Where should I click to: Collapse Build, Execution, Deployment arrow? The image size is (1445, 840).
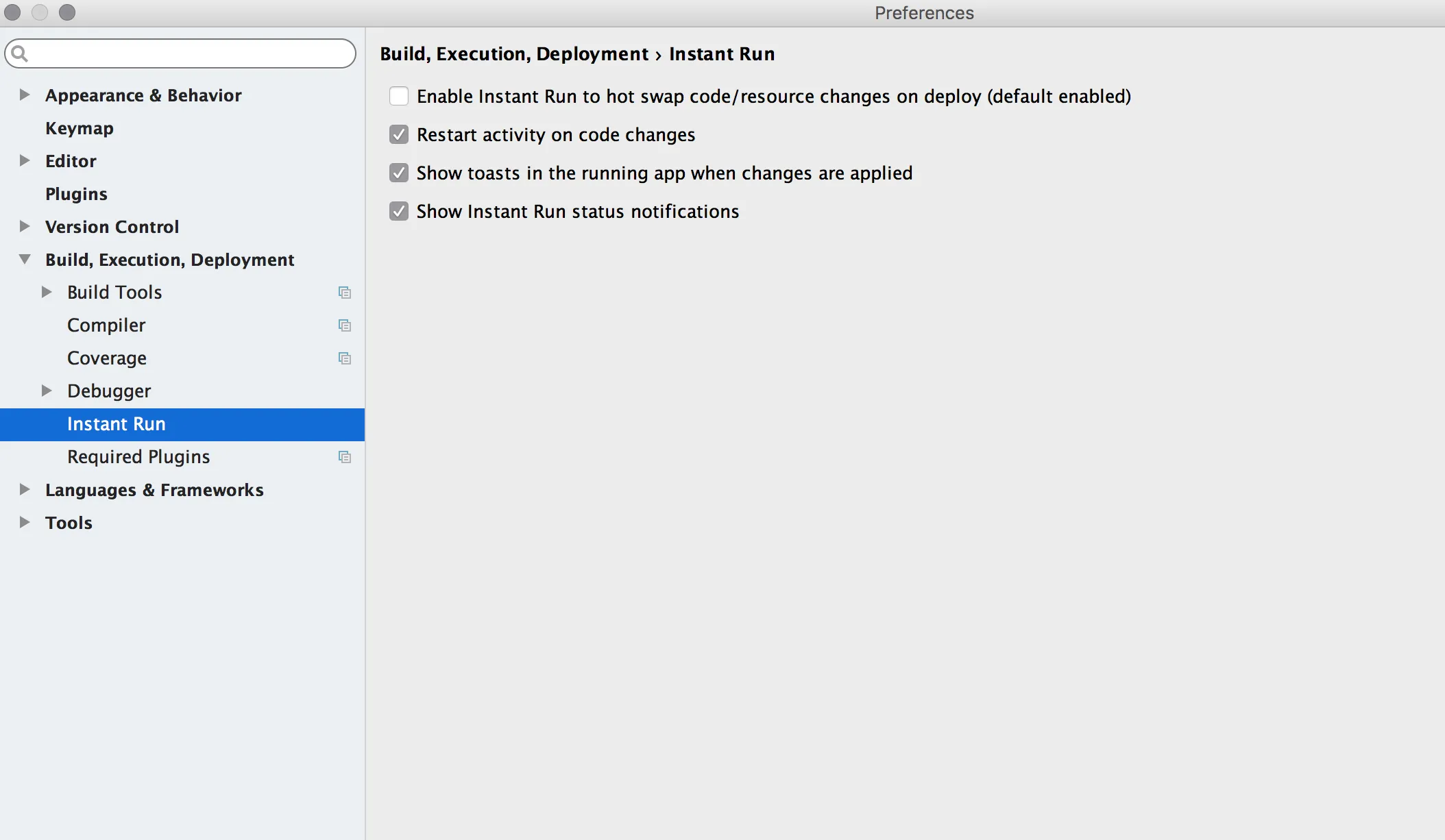25,259
